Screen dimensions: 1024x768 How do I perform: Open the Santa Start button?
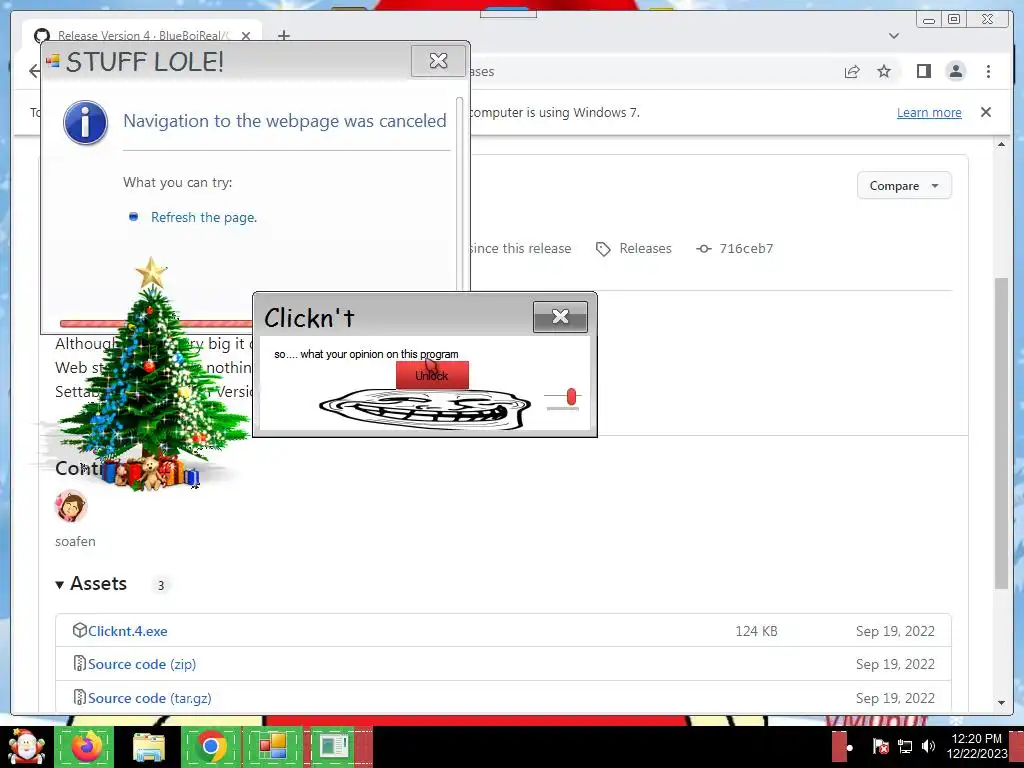tap(26, 746)
